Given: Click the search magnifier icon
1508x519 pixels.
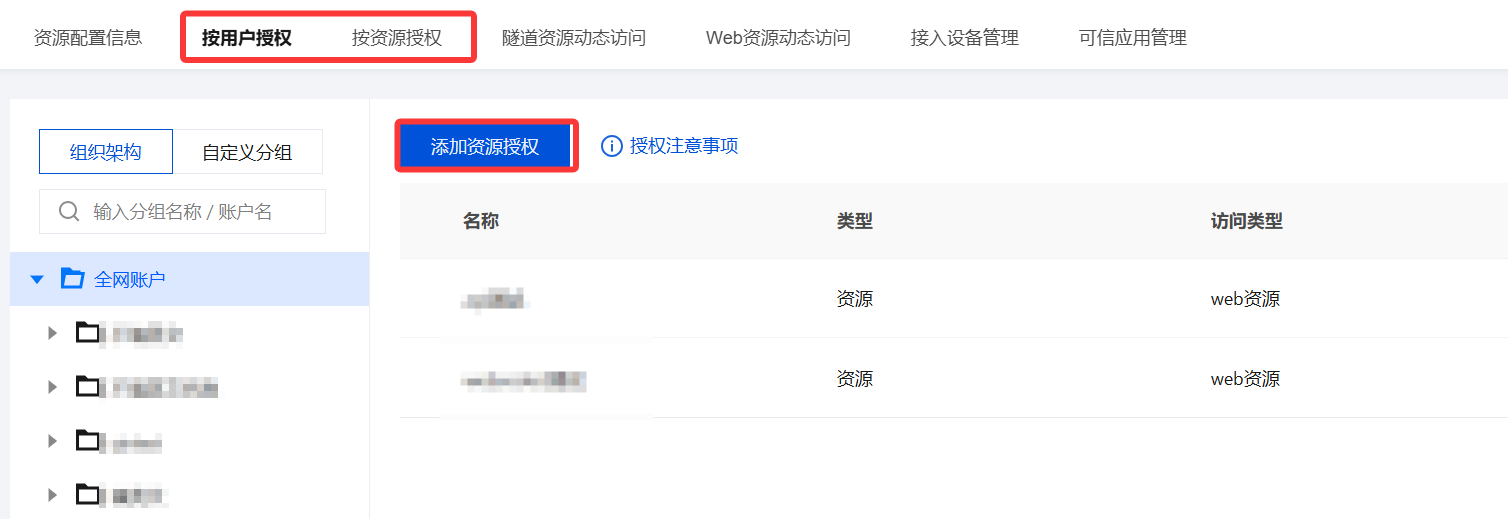Looking at the screenshot, I should (x=69, y=212).
